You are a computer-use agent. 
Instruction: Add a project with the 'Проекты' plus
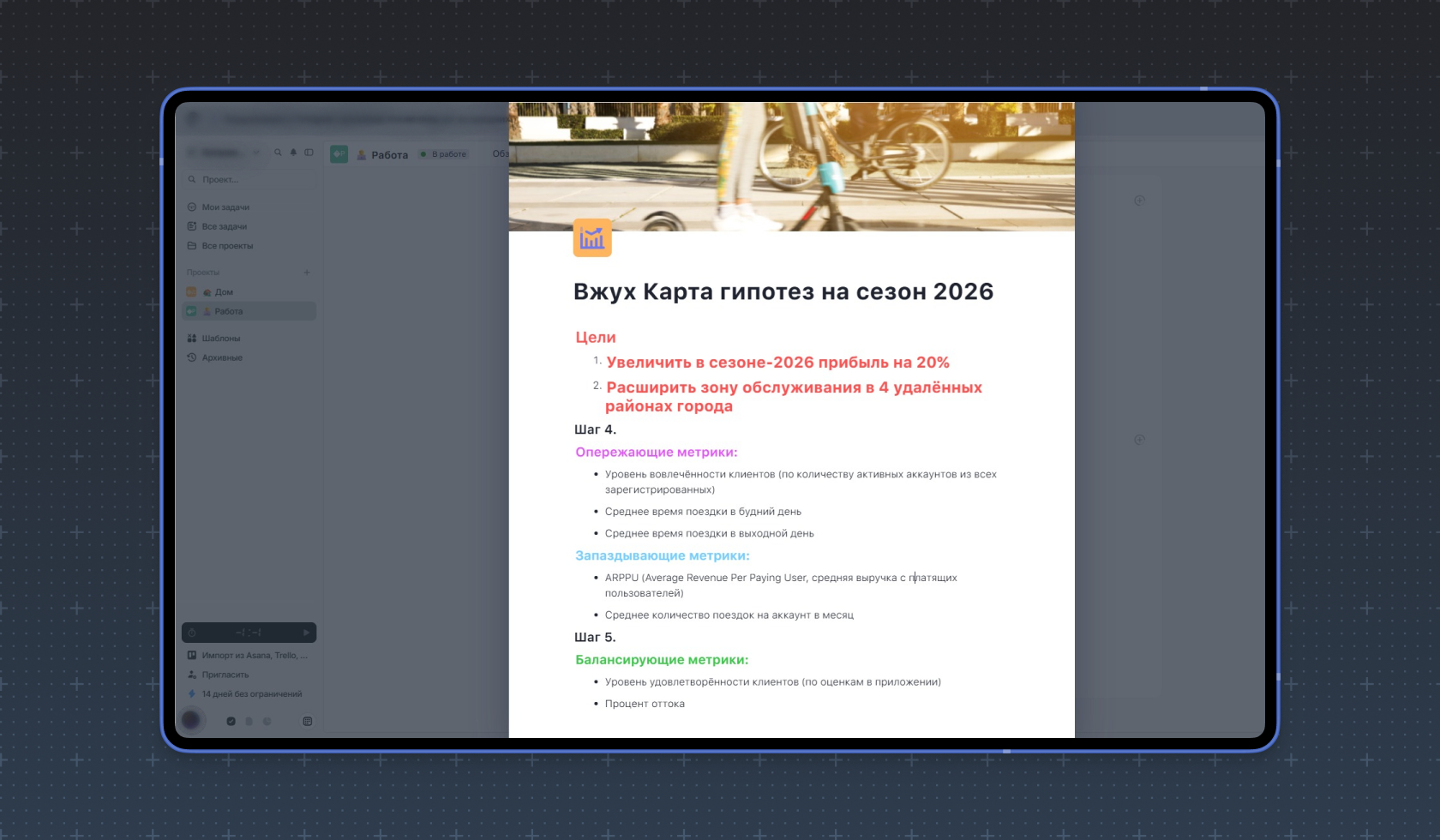coord(307,272)
